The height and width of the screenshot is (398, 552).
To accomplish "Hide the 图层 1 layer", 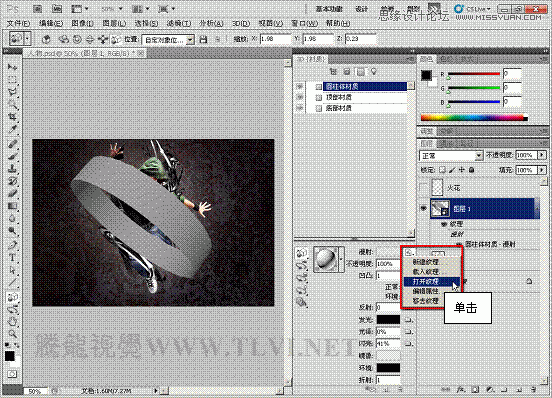I will point(424,208).
